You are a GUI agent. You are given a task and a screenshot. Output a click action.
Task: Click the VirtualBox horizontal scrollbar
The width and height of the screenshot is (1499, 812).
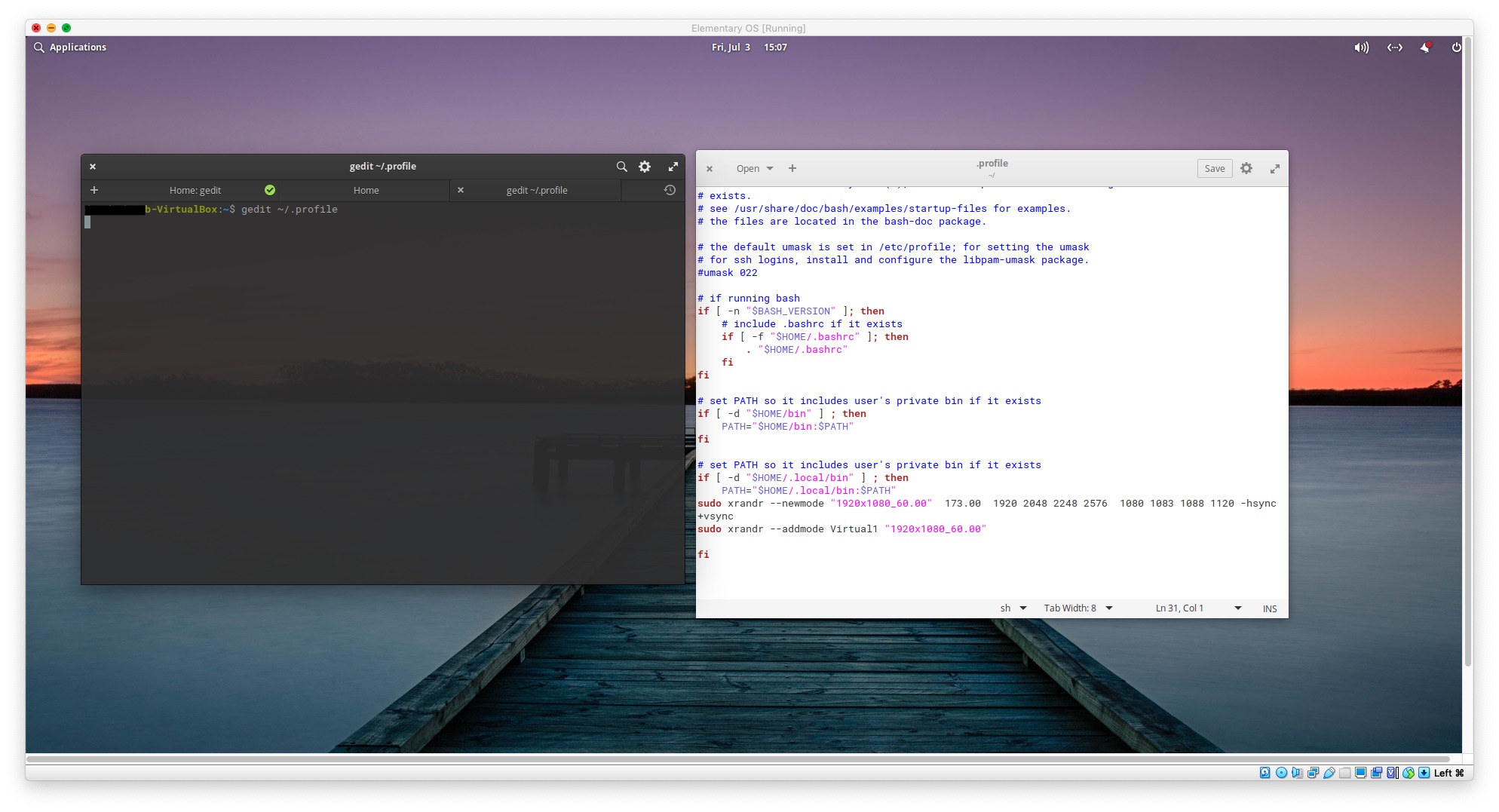pyautogui.click(x=737, y=758)
